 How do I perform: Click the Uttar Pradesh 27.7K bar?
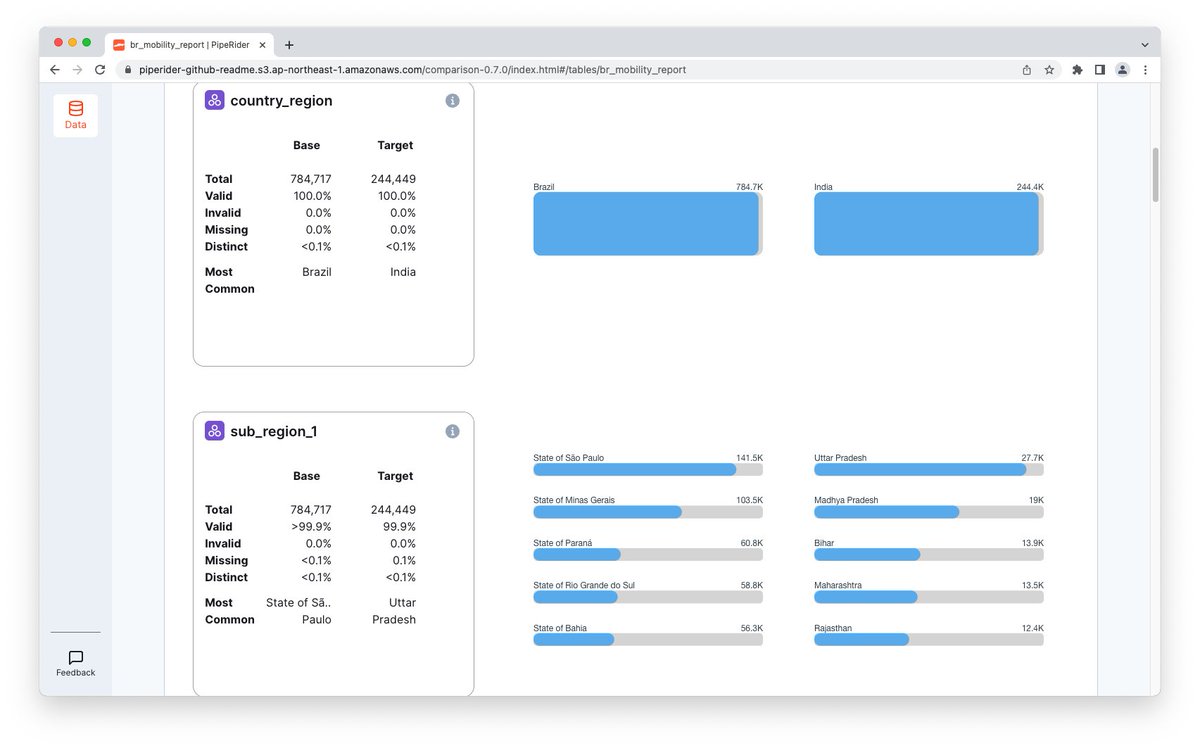929,469
